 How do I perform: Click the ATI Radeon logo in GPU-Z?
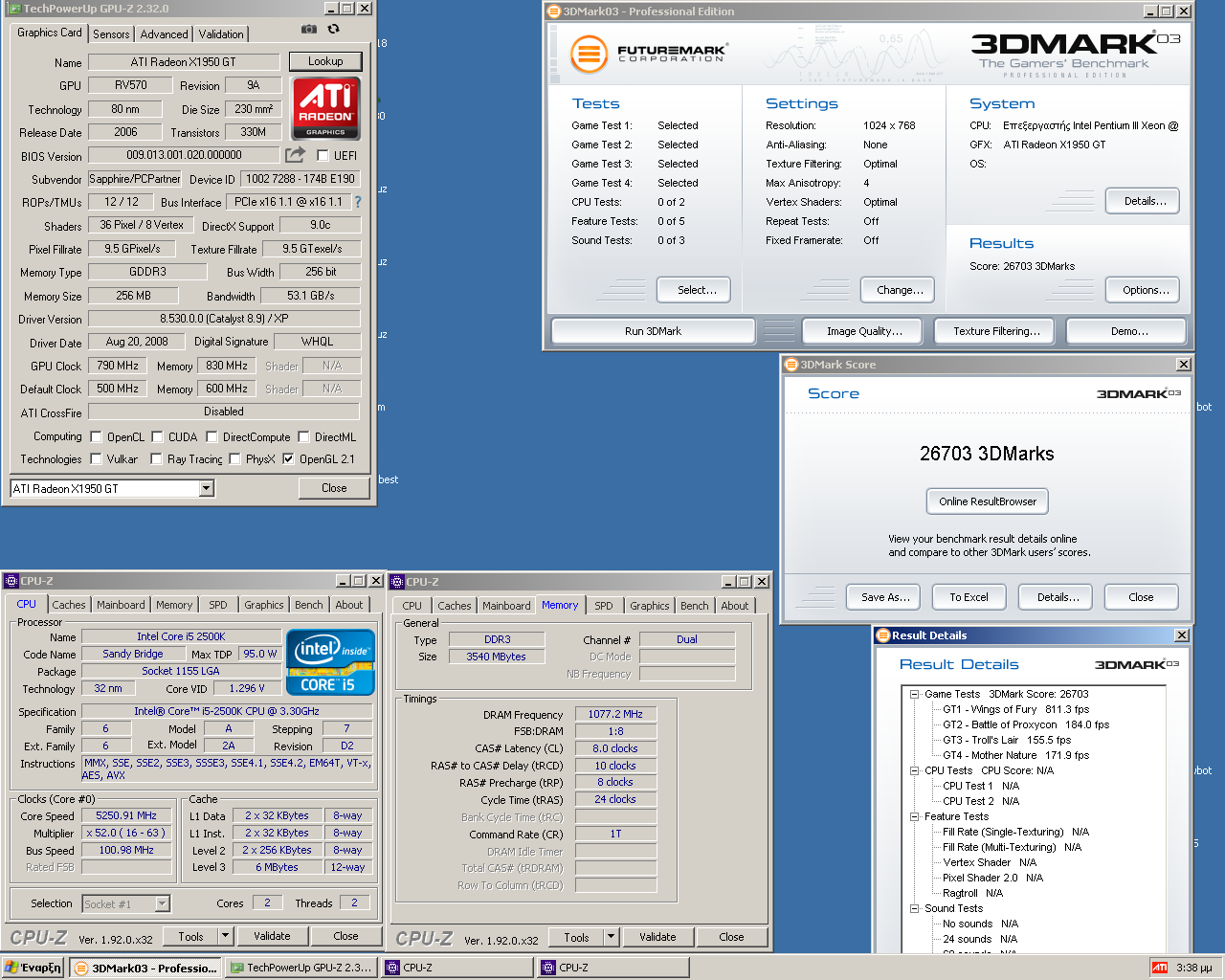325,109
